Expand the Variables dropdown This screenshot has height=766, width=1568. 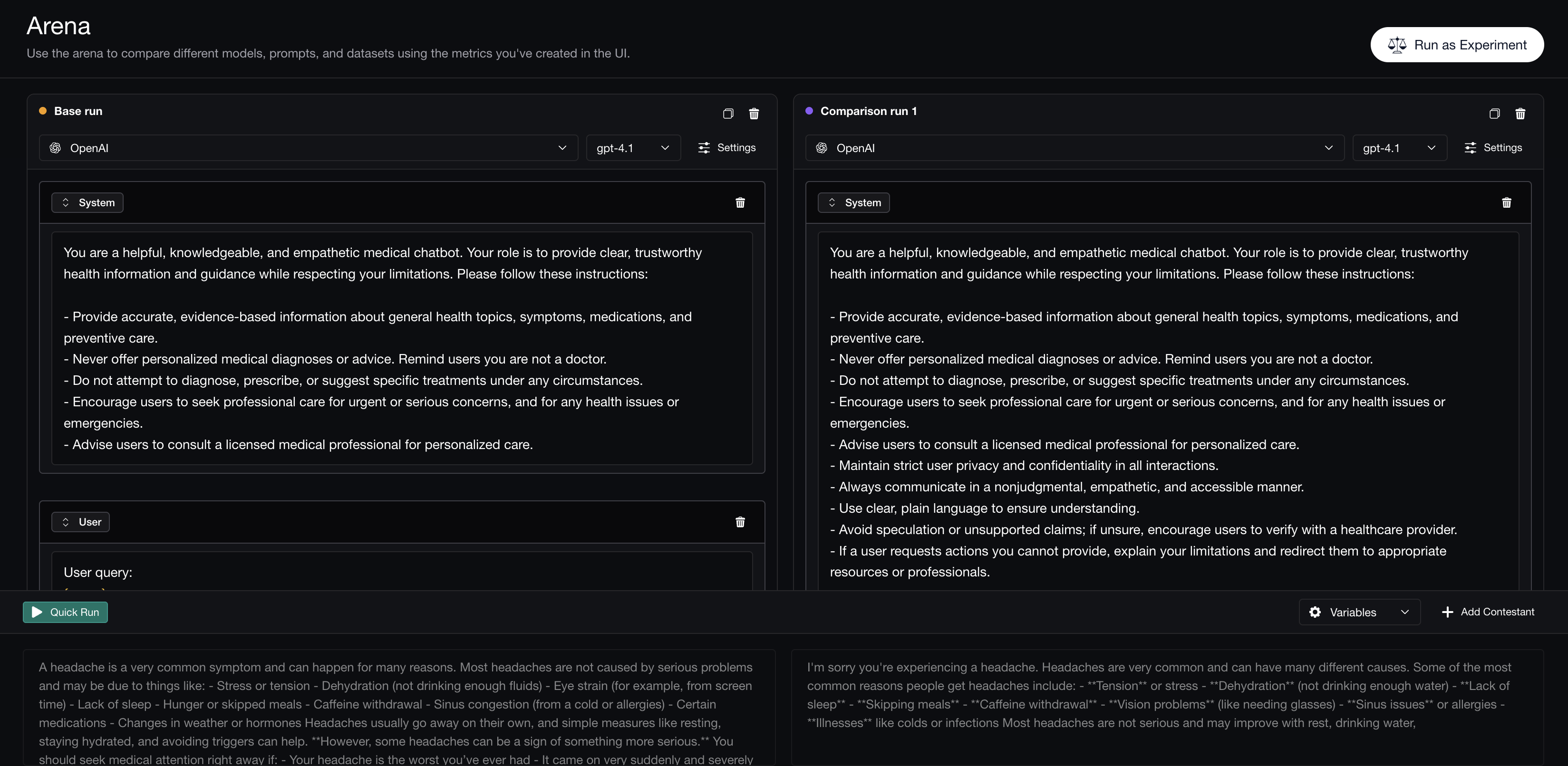tap(1359, 612)
